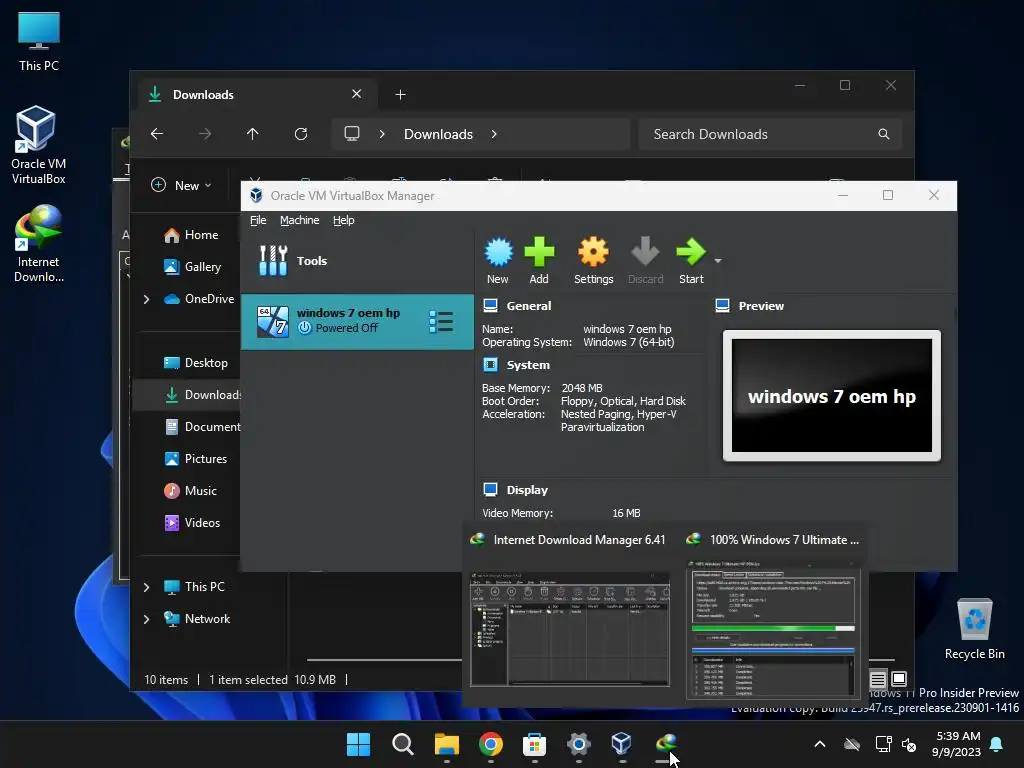The image size is (1024, 768).
Task: Select the windows 7 oem hp machine
Action: pos(357,321)
